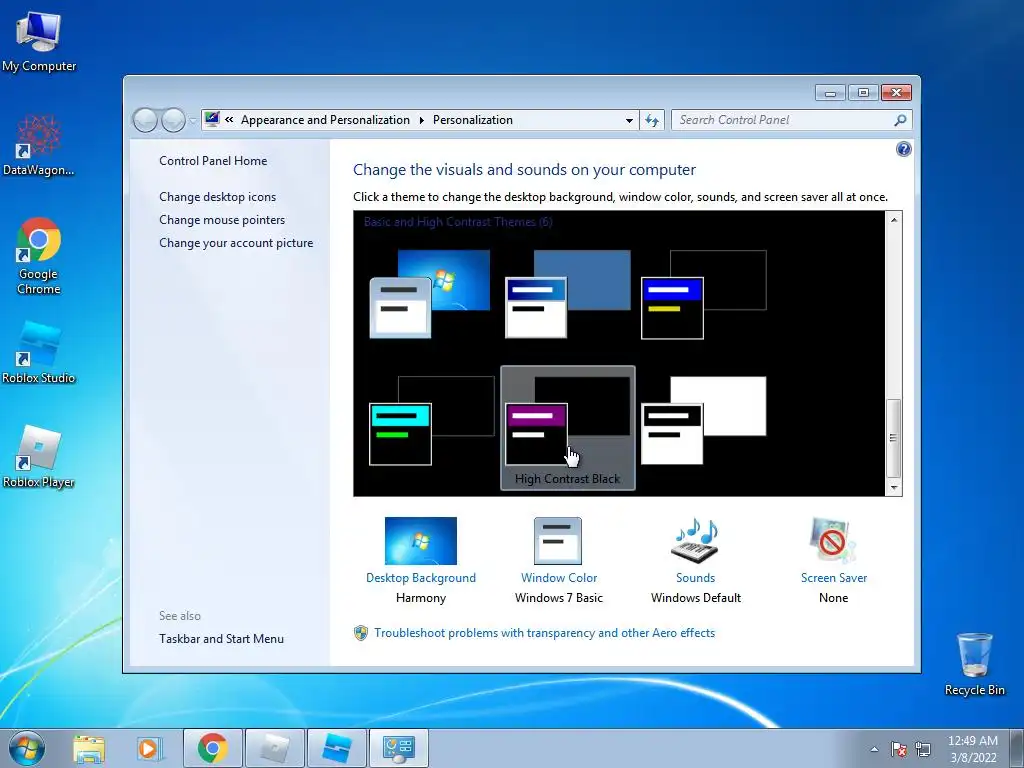Screen dimensions: 1024x768
Task: Select the Control Panel taskbar button
Action: [x=398, y=748]
